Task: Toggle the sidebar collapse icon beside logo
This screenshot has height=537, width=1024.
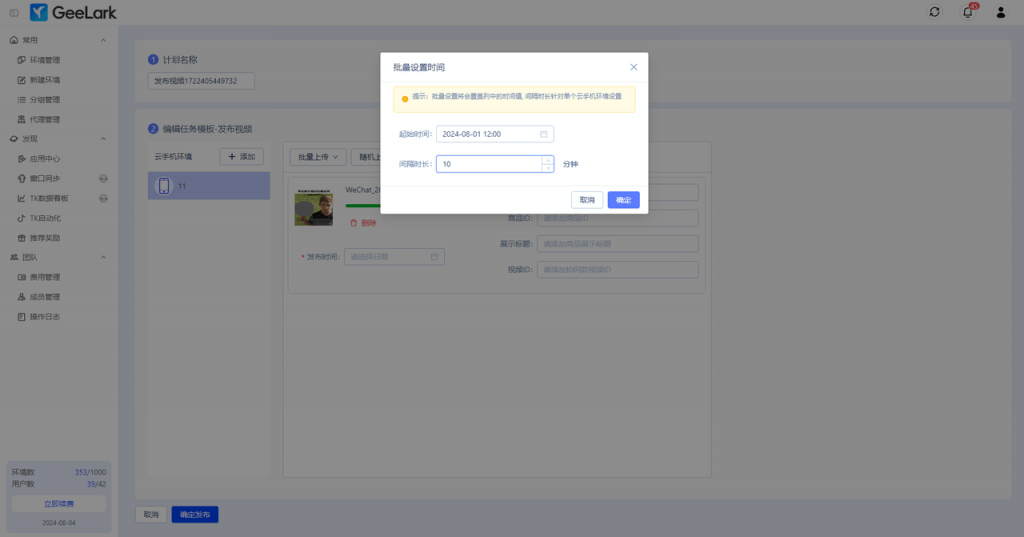Action: (13, 12)
